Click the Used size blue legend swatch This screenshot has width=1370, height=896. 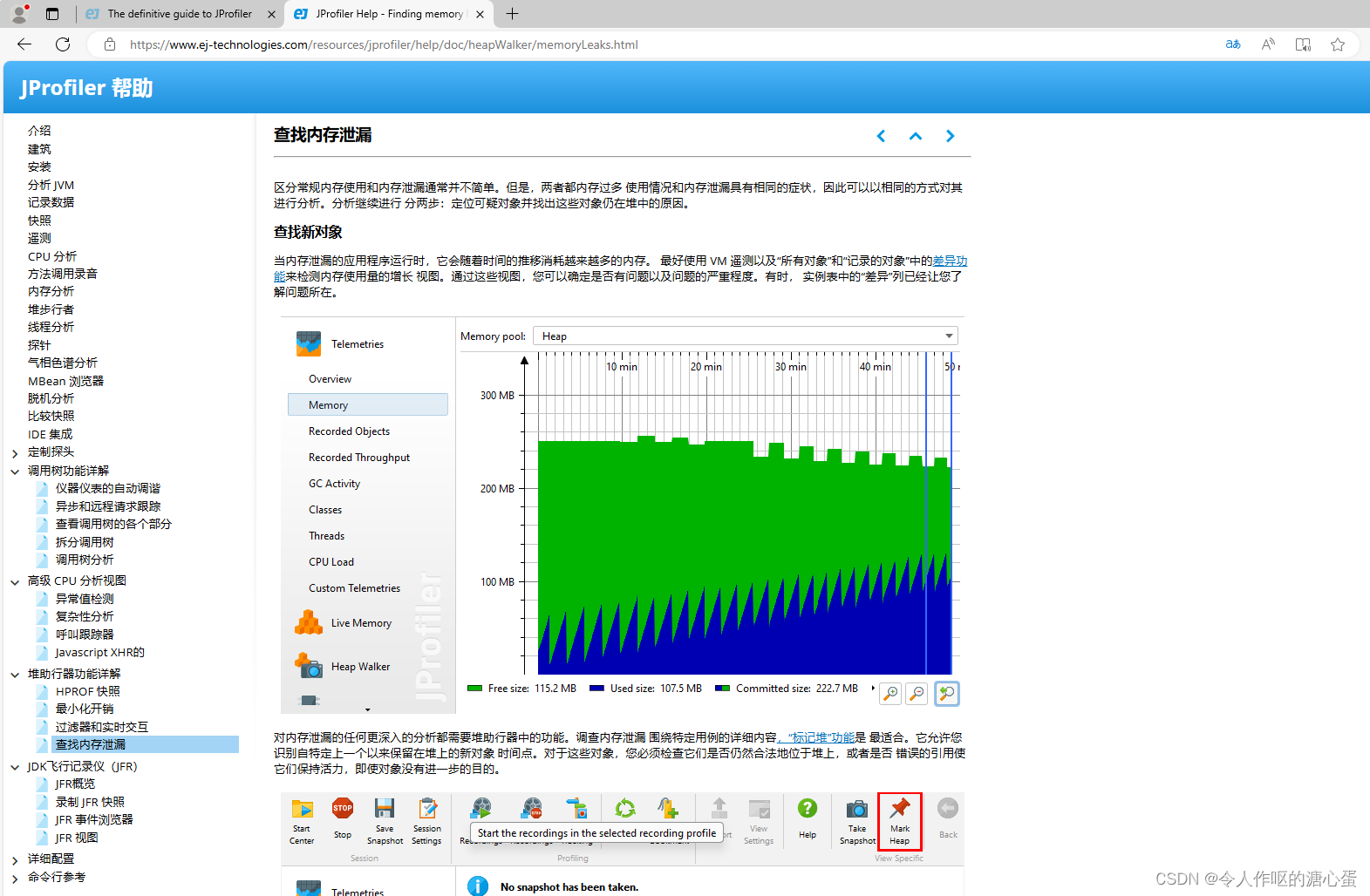597,688
